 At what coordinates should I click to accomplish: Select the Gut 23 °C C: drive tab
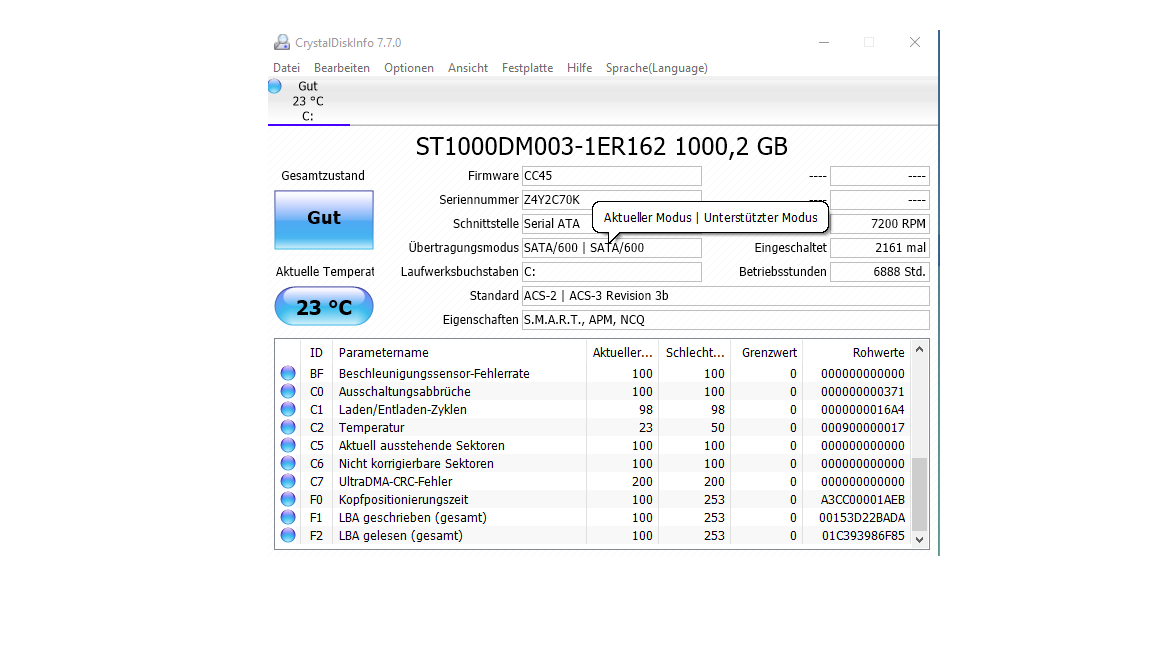click(309, 101)
